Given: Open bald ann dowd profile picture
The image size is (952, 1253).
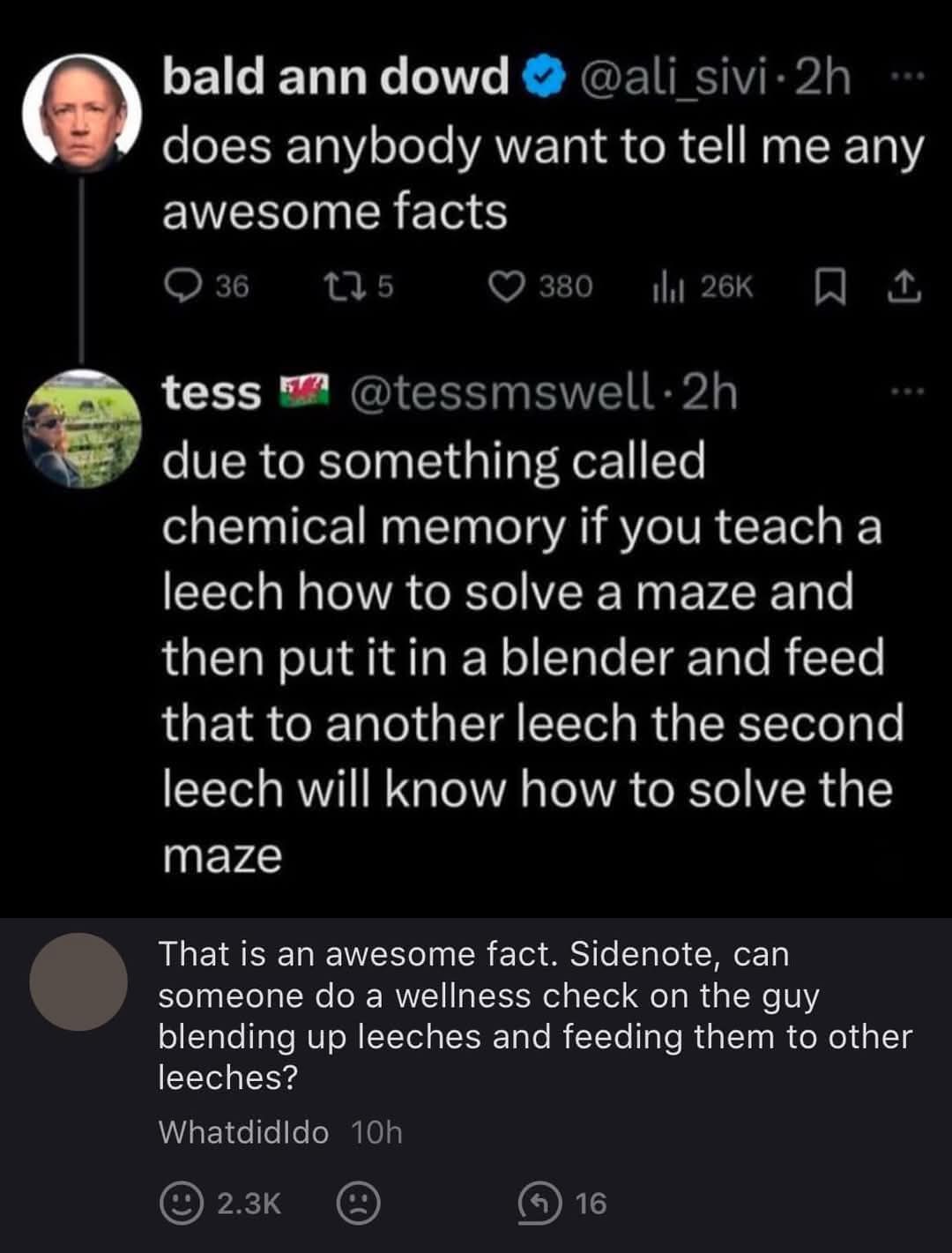Looking at the screenshot, I should (x=81, y=111).
